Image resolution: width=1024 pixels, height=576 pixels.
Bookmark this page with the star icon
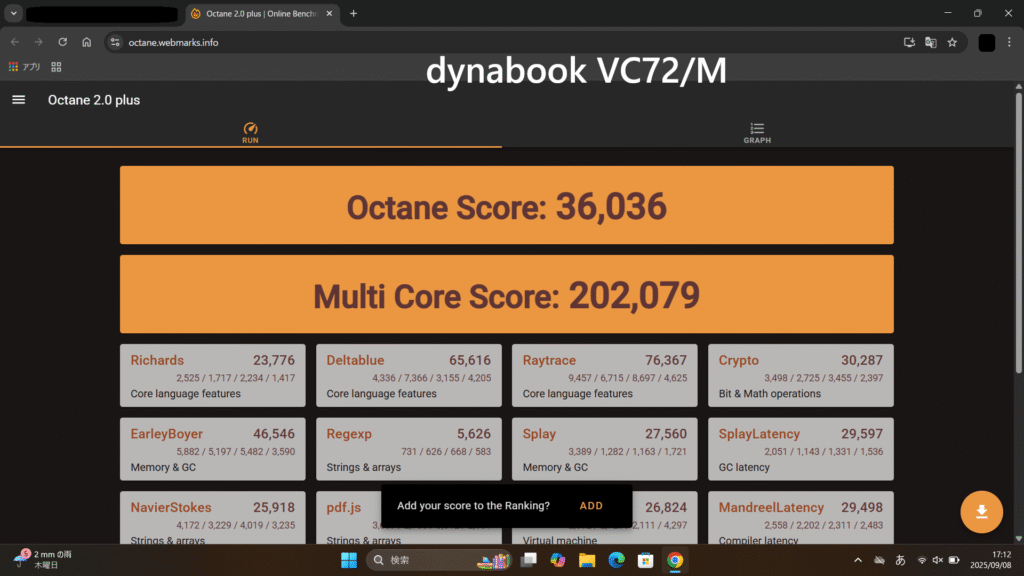(952, 42)
